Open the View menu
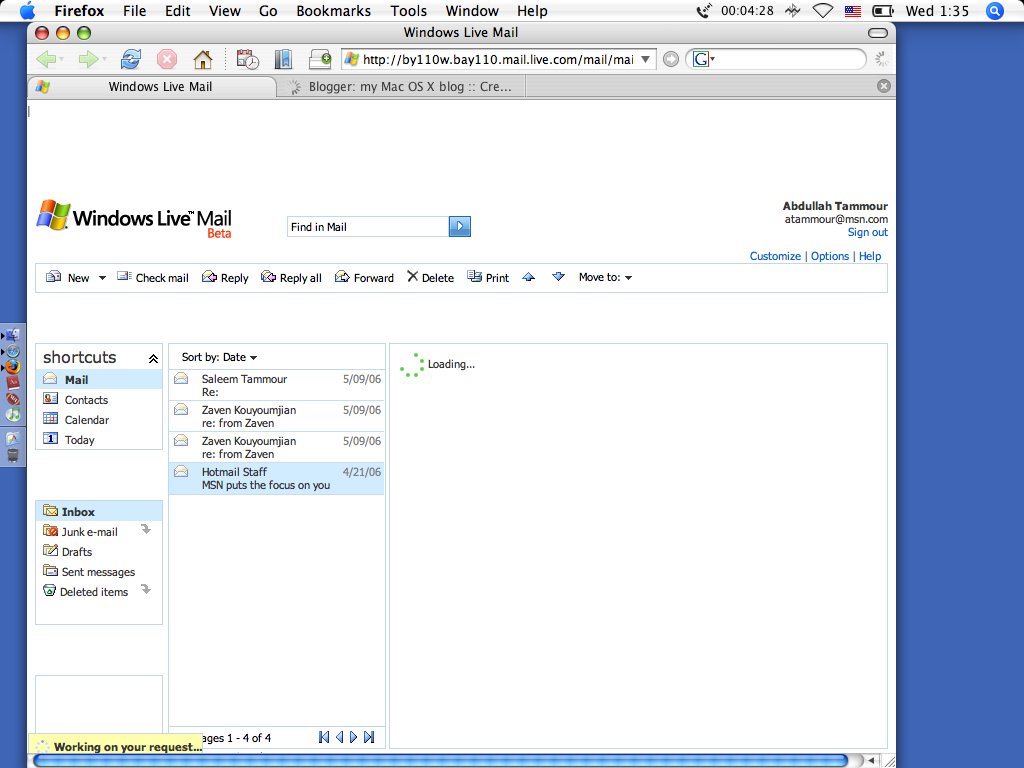The width and height of the screenshot is (1024, 768). pyautogui.click(x=225, y=11)
